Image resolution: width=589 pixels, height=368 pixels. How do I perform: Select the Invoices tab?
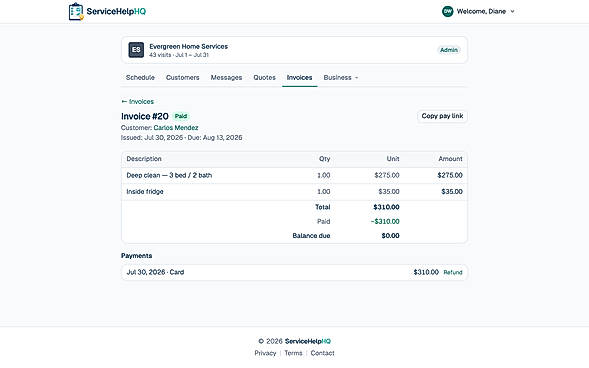(x=299, y=77)
